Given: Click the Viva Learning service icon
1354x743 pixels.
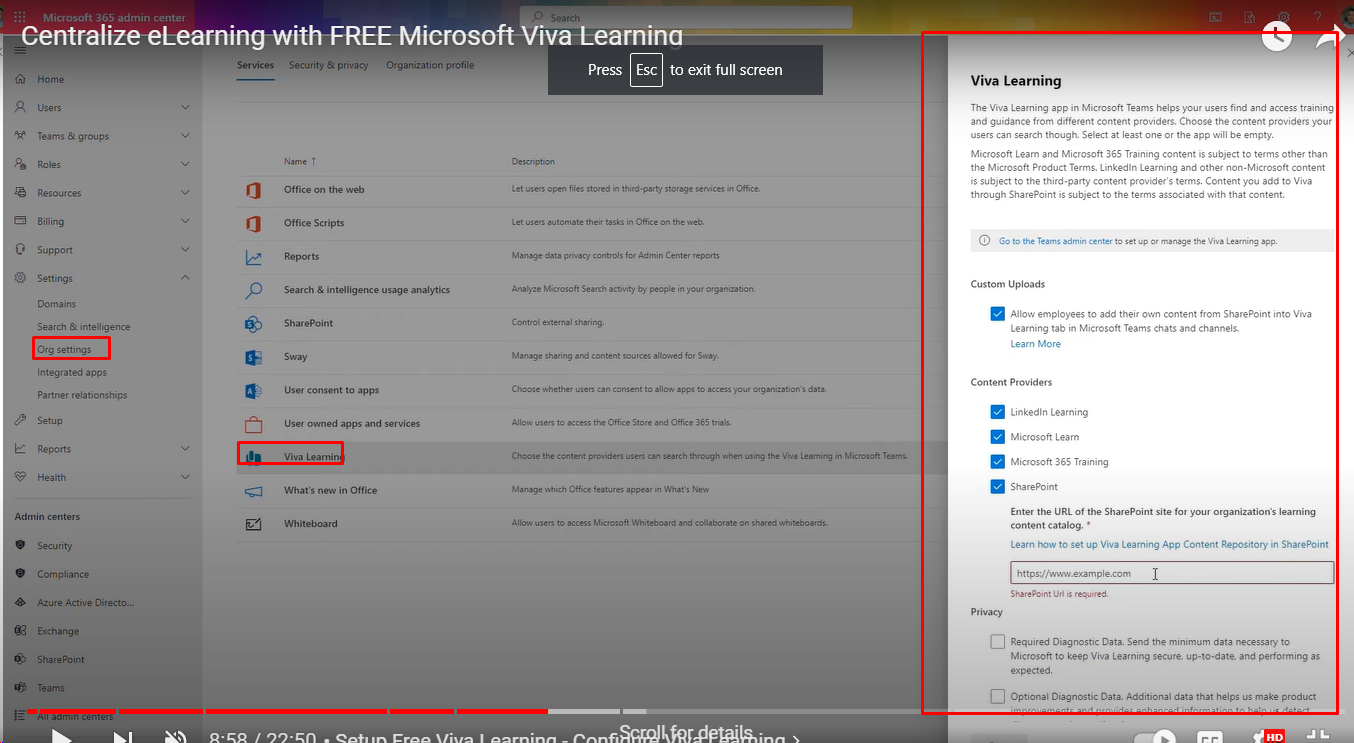Looking at the screenshot, I should coord(253,457).
